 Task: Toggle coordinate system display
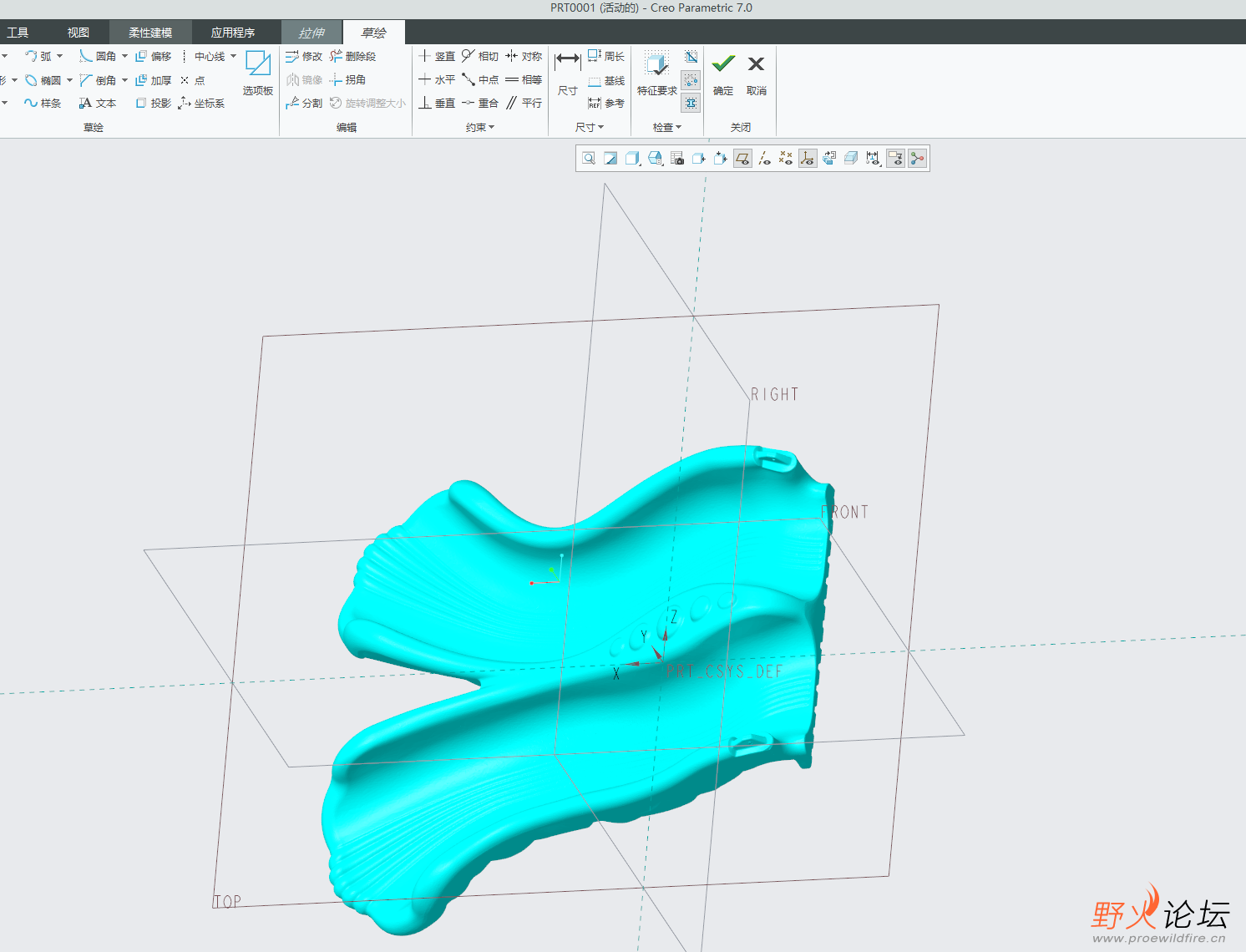pyautogui.click(x=808, y=159)
